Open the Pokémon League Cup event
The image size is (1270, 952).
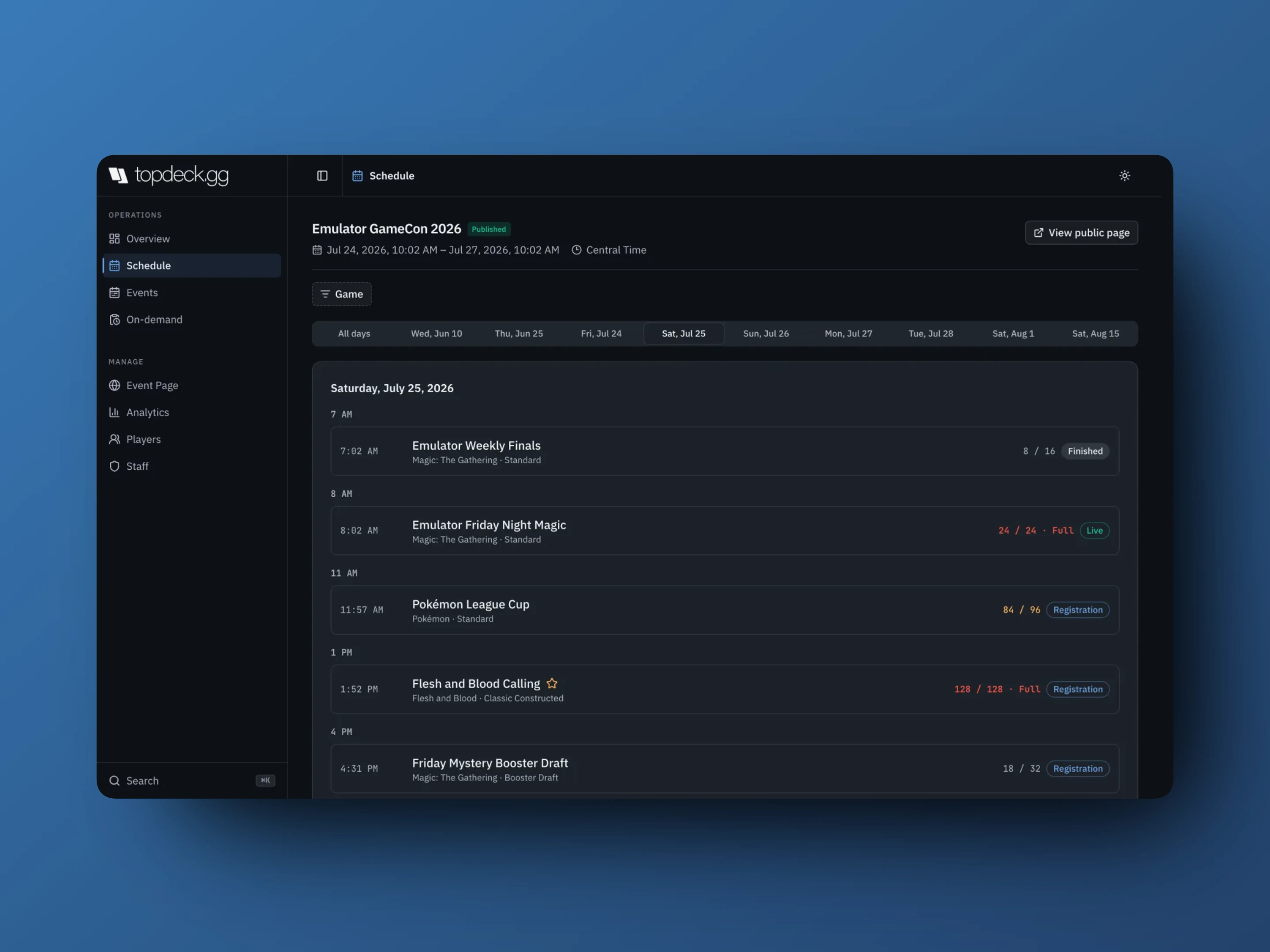tap(725, 610)
